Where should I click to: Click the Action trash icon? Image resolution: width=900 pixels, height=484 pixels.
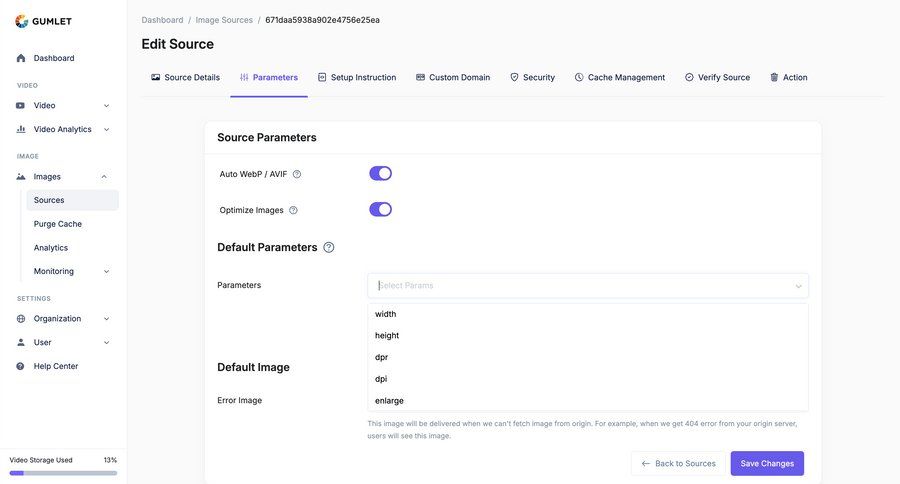tap(774, 77)
